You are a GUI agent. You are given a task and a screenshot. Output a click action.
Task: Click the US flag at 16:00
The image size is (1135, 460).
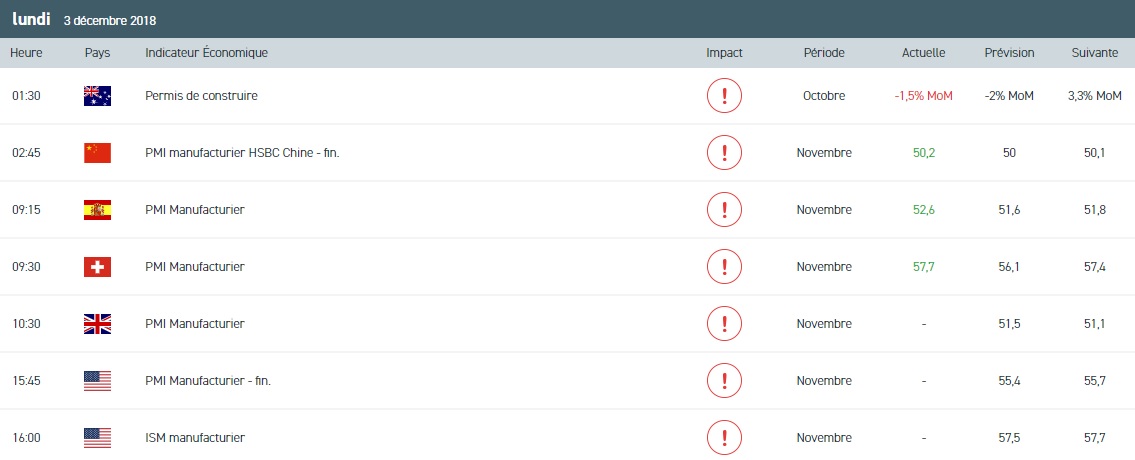(98, 438)
